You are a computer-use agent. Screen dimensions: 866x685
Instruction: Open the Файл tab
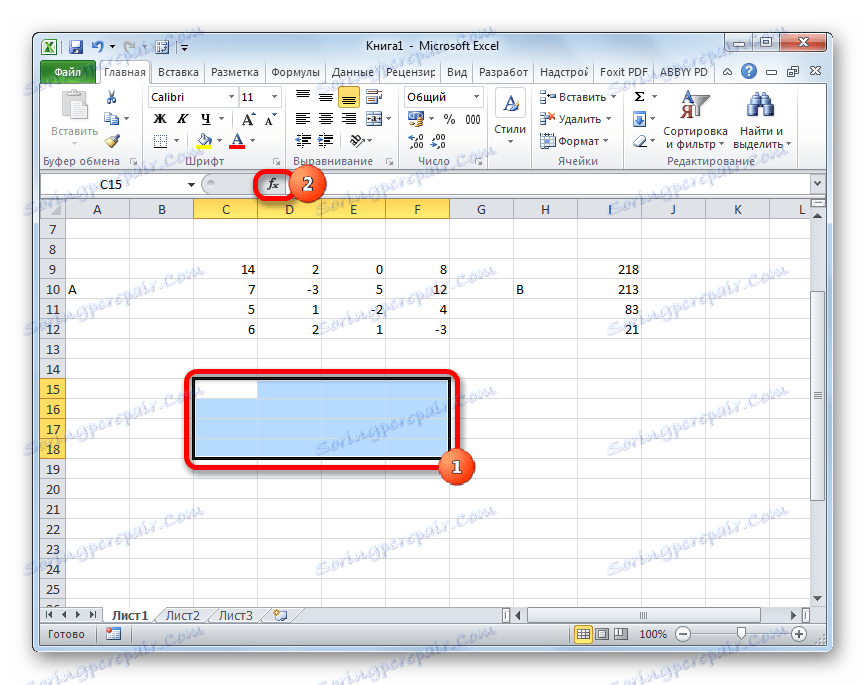(x=67, y=72)
